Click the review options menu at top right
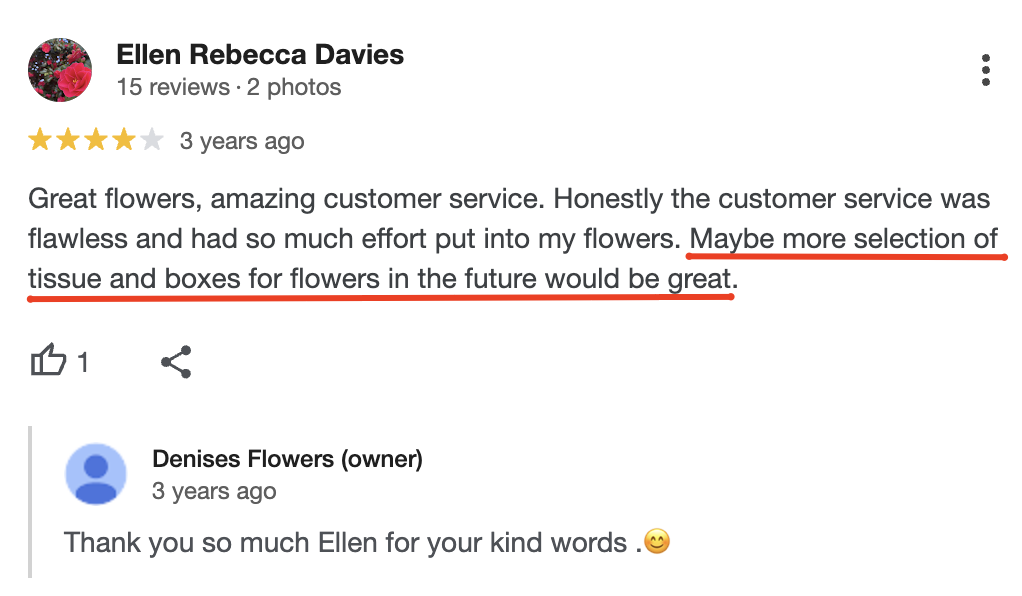This screenshot has height=596, width=1022. pyautogui.click(x=985, y=70)
